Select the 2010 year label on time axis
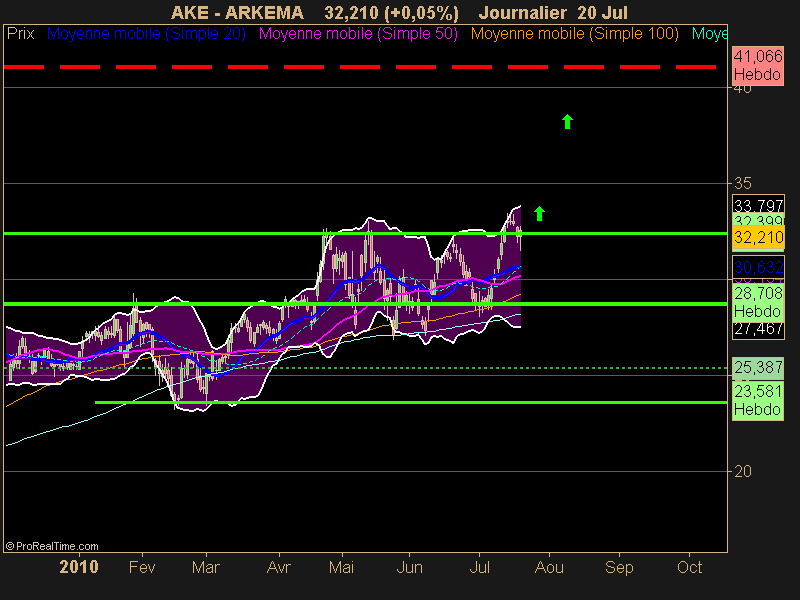The height and width of the screenshot is (600, 800). [79, 567]
